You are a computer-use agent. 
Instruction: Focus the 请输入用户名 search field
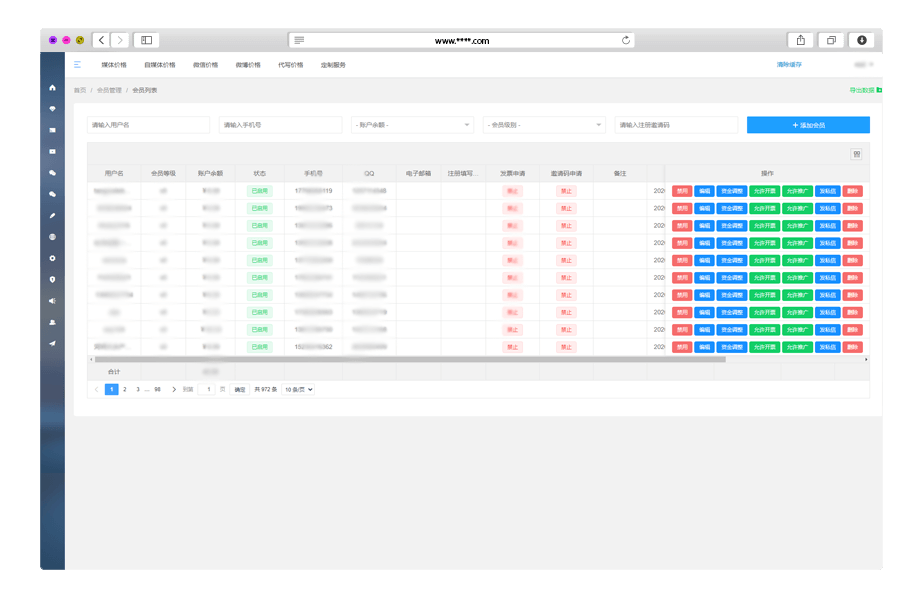click(x=148, y=125)
